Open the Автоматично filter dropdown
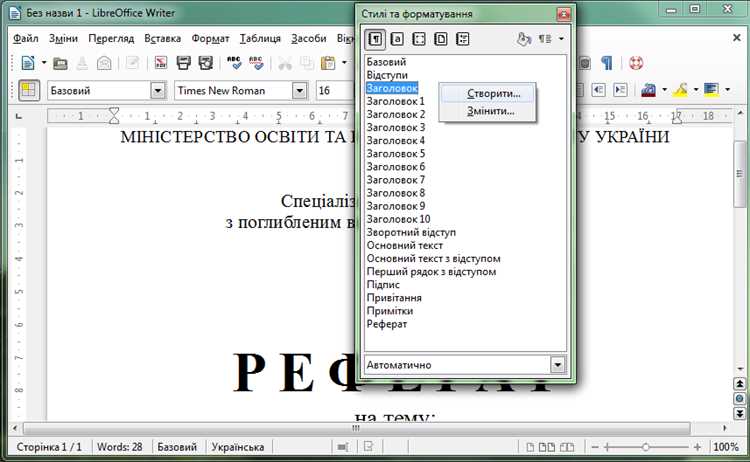 (x=558, y=365)
